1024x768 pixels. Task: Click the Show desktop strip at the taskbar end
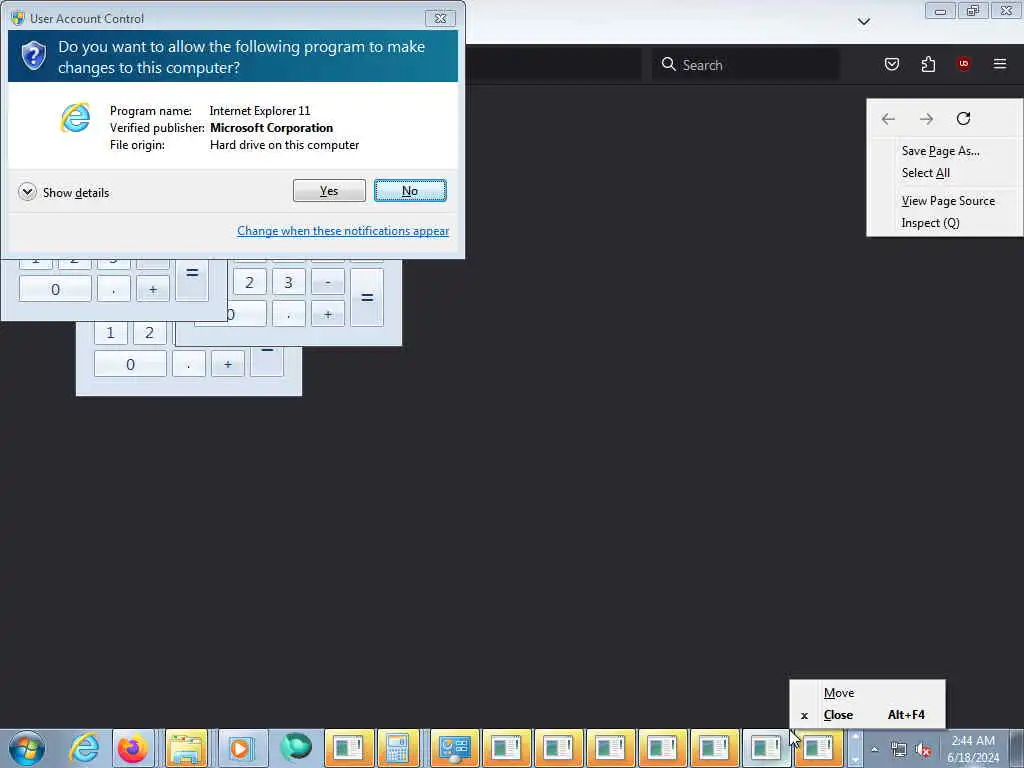click(1017, 749)
